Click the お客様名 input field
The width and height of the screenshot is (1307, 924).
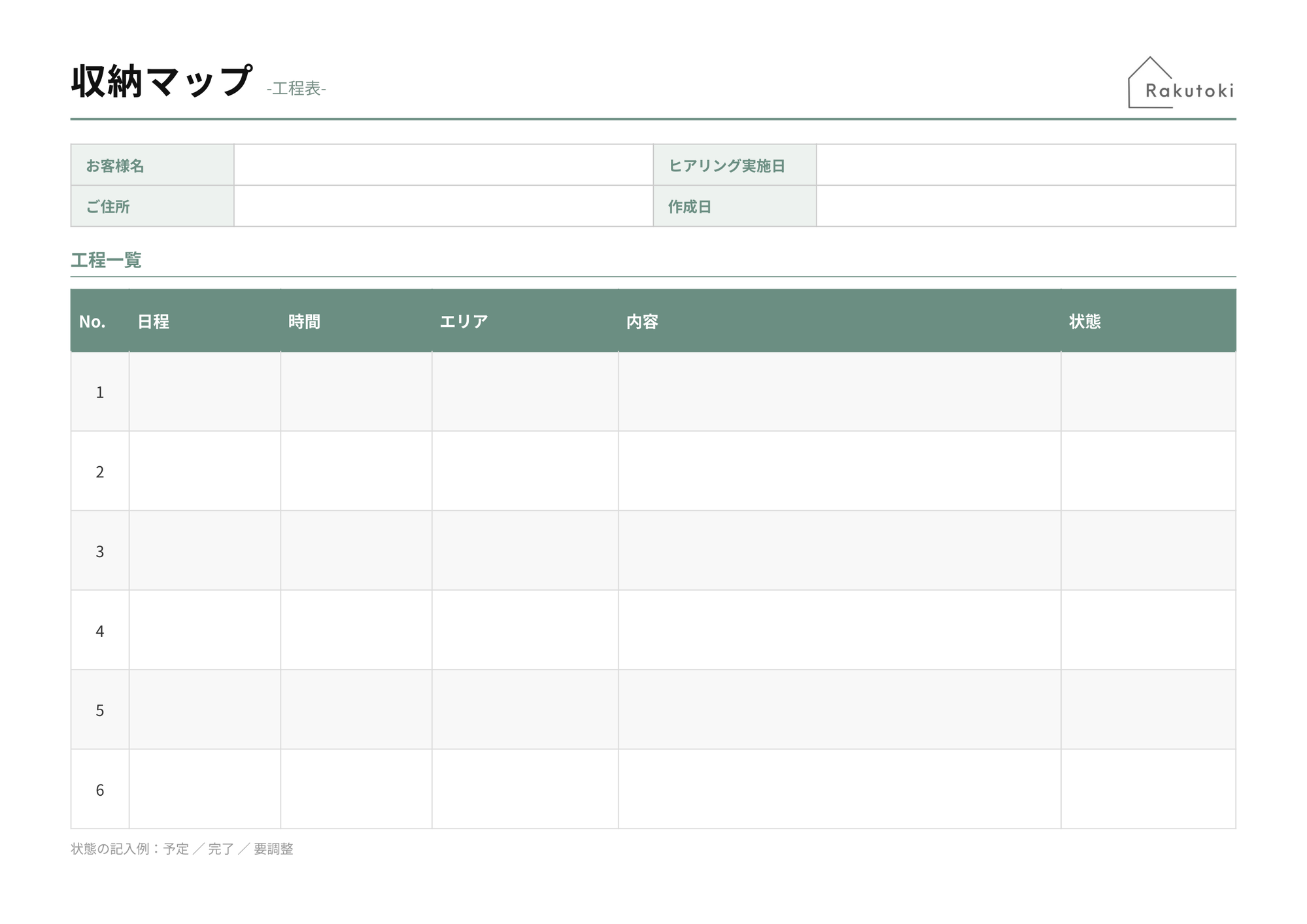pyautogui.click(x=443, y=165)
